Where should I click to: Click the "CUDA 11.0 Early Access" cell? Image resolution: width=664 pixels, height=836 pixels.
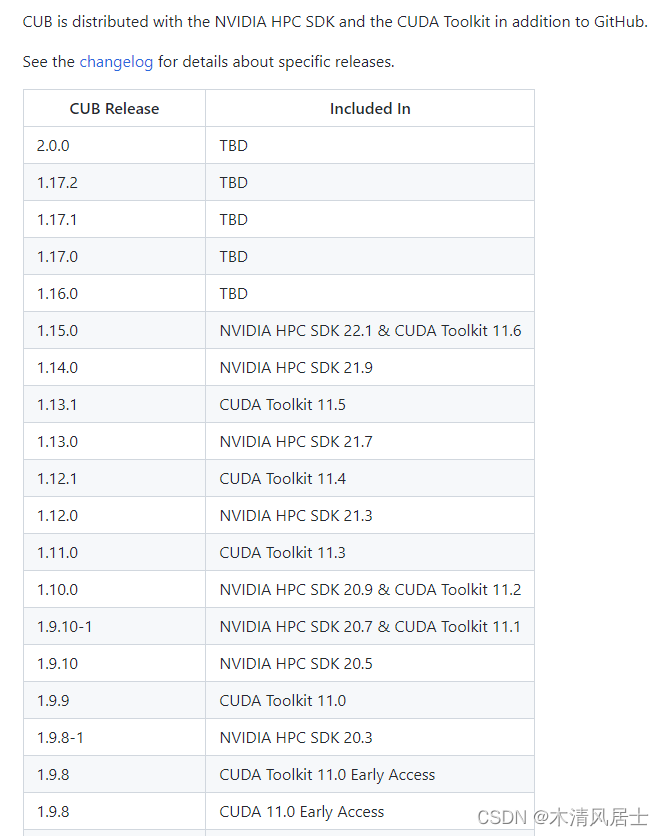(370, 811)
